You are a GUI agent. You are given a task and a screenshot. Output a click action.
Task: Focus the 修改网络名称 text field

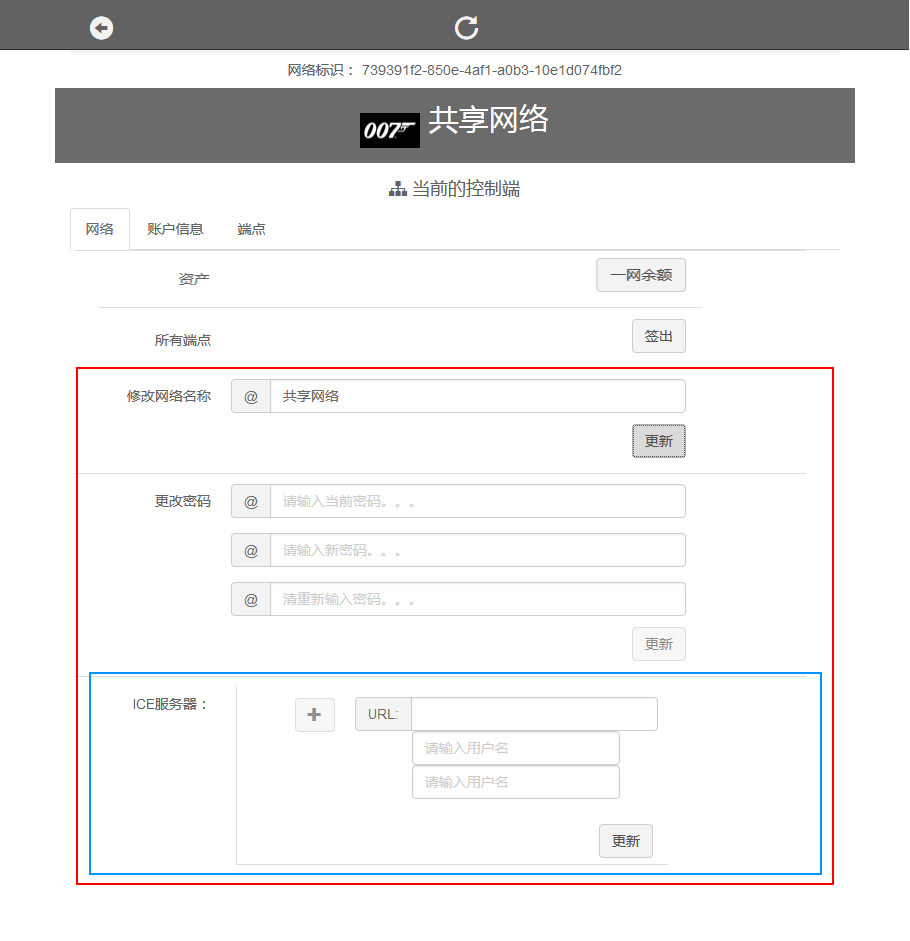(477, 396)
